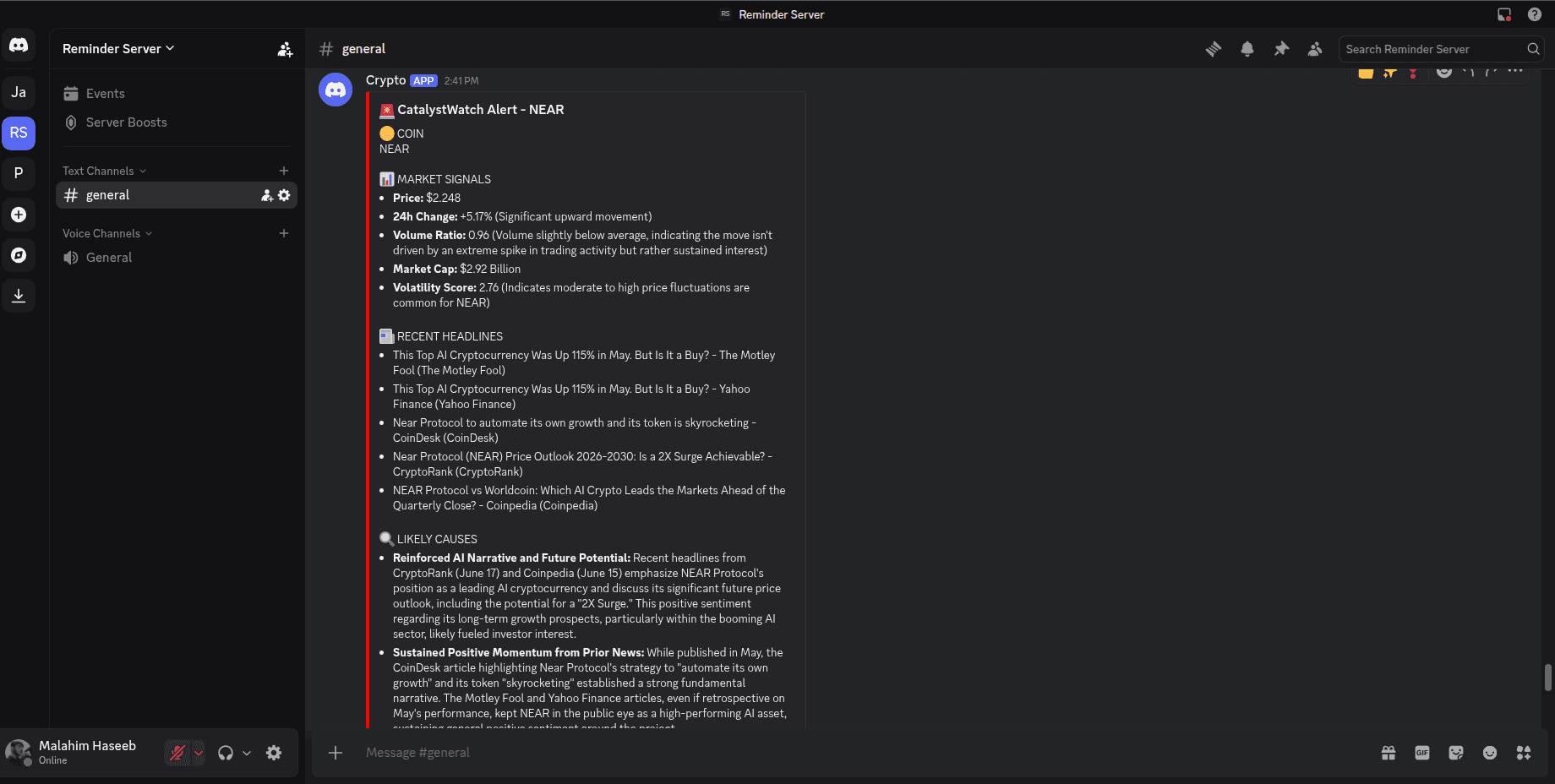Open the inbox icon in title bar

tap(1504, 14)
